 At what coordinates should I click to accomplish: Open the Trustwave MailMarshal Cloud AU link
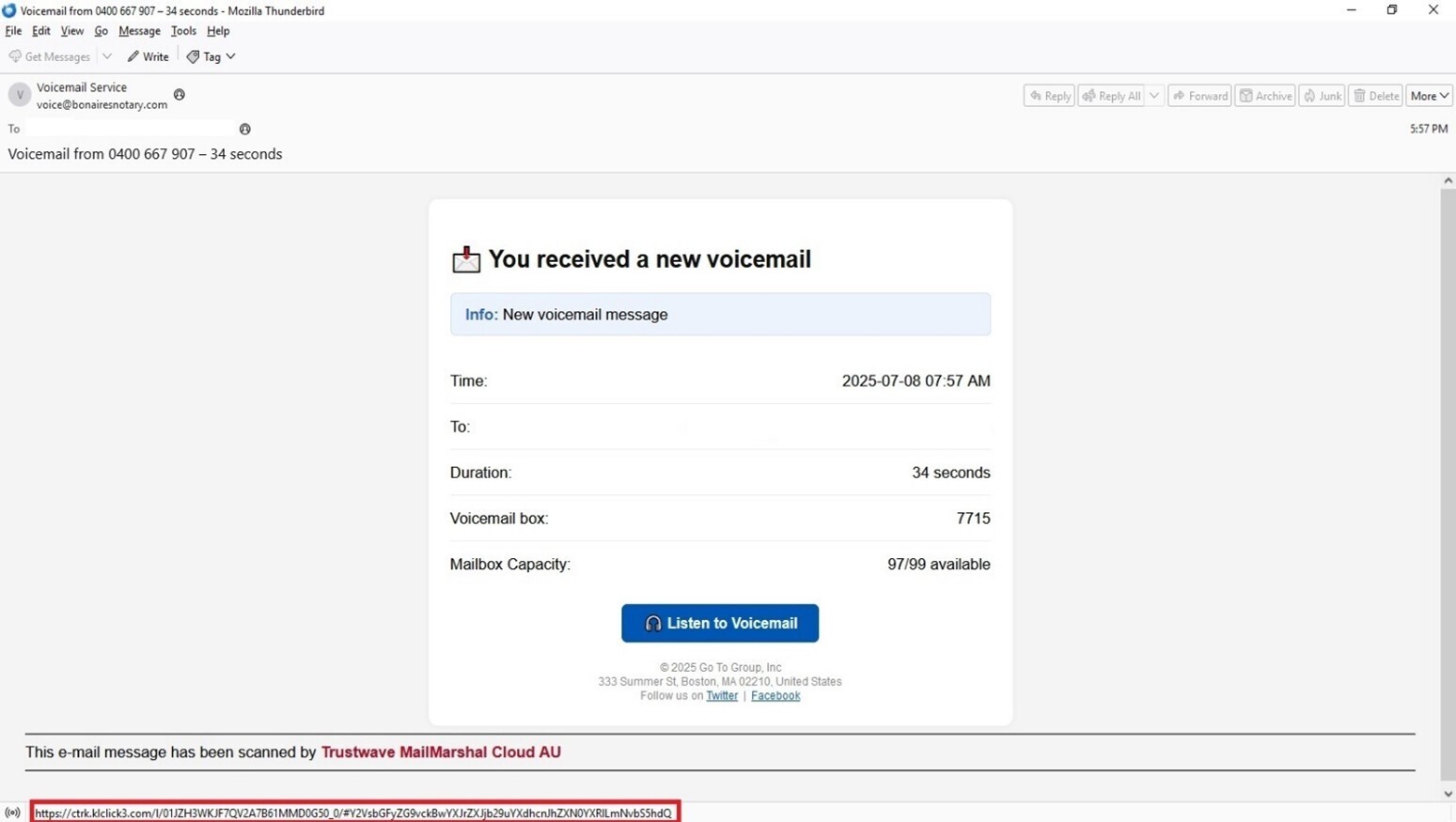(x=440, y=752)
